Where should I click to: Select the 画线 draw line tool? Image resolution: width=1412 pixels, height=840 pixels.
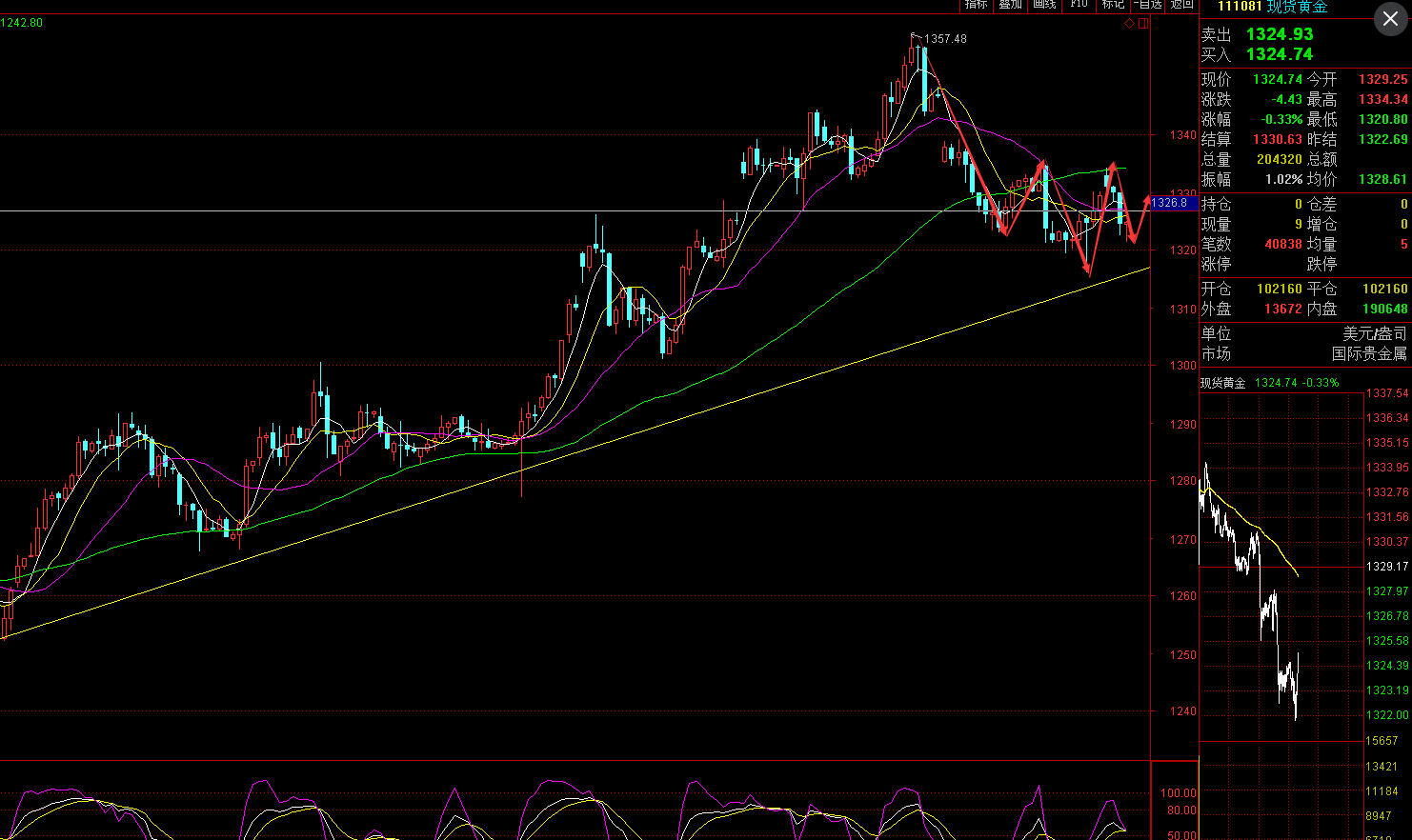click(x=1044, y=5)
